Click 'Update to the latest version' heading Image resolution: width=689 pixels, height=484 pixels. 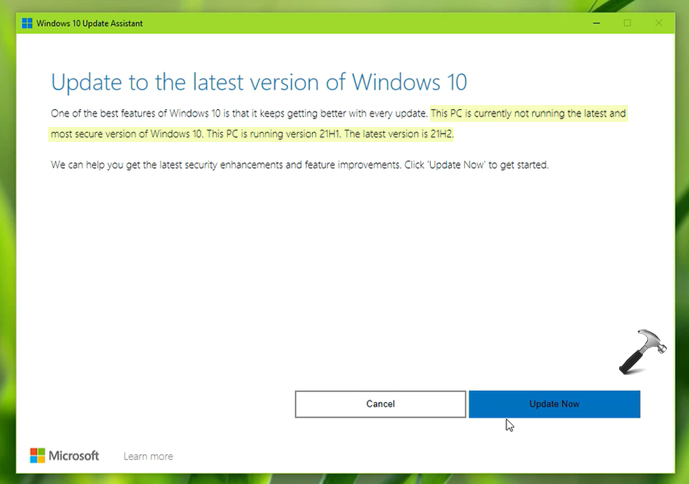(x=259, y=82)
